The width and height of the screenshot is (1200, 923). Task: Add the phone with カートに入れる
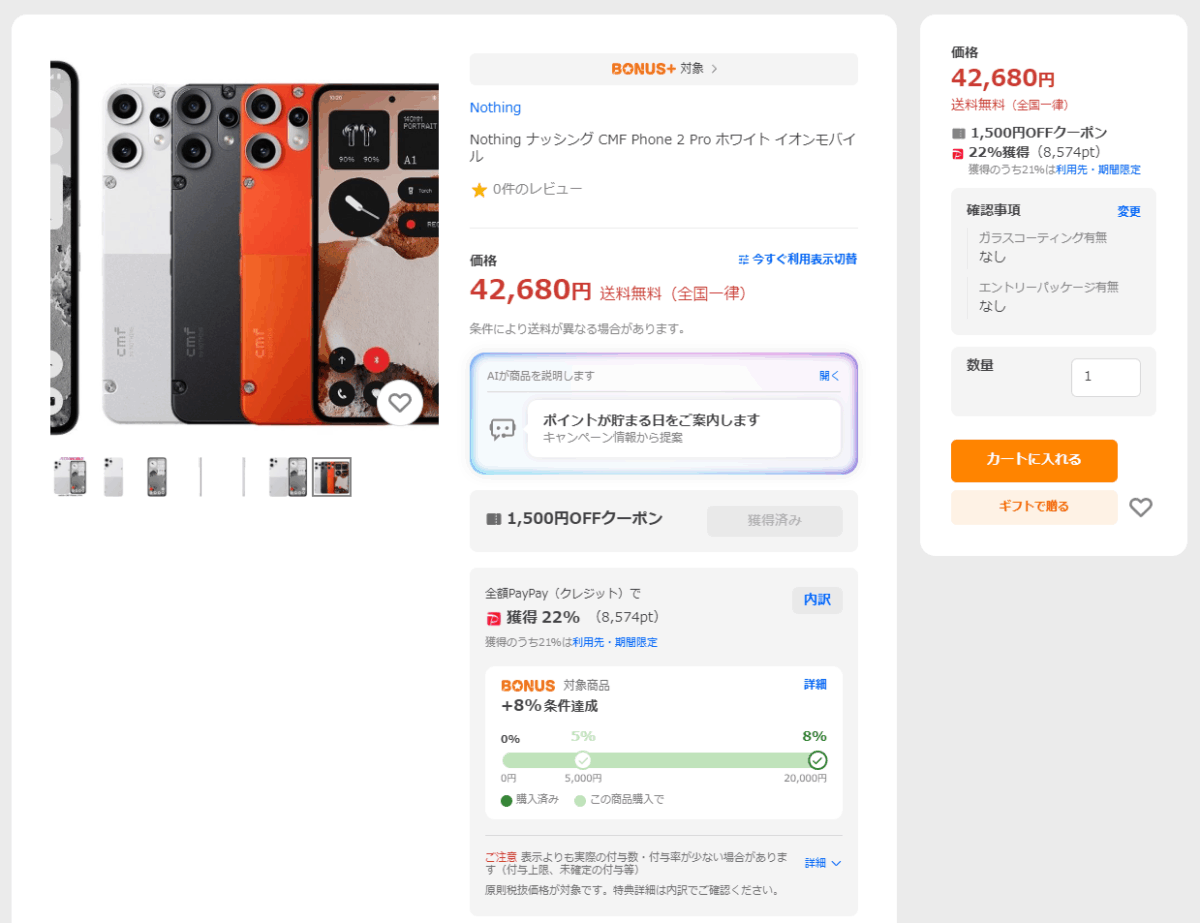(1033, 460)
